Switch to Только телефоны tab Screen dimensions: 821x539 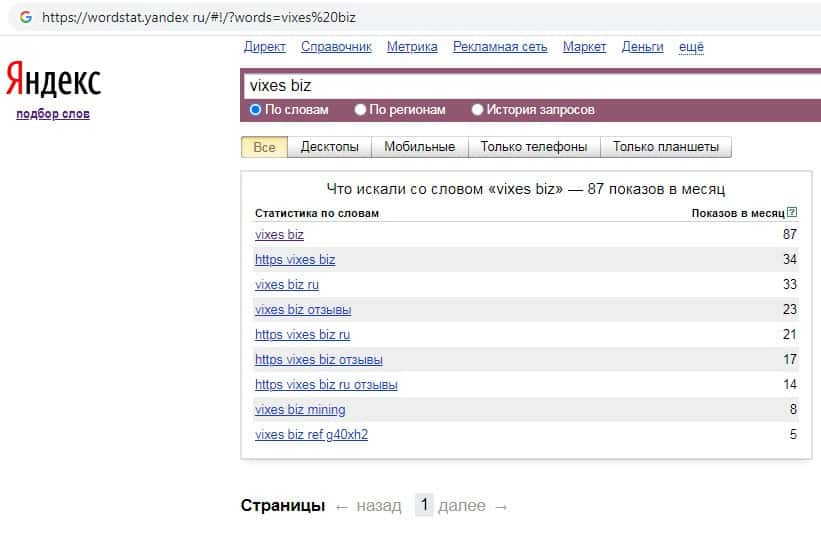click(x=533, y=147)
